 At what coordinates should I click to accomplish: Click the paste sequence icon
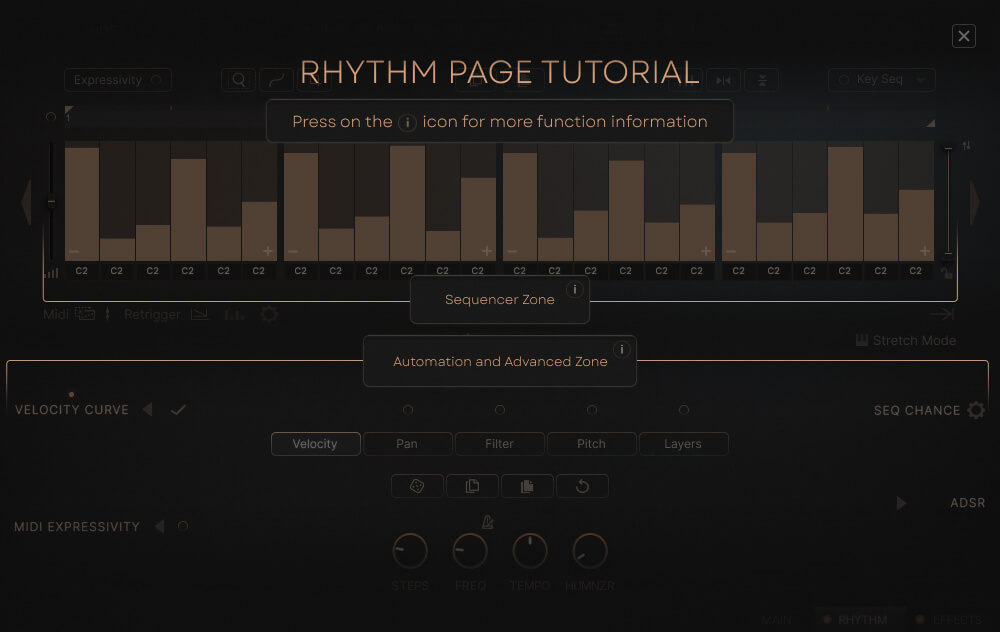coord(527,486)
